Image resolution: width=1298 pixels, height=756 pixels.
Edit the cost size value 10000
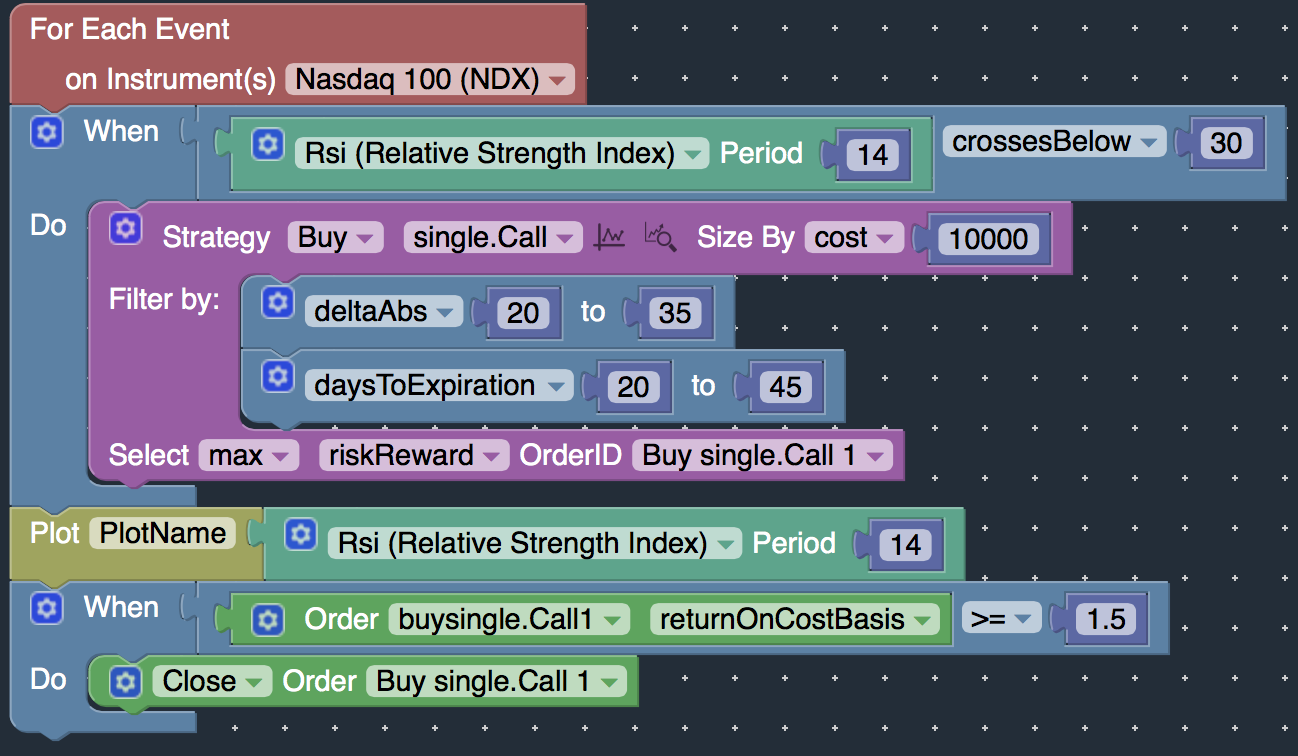[988, 239]
